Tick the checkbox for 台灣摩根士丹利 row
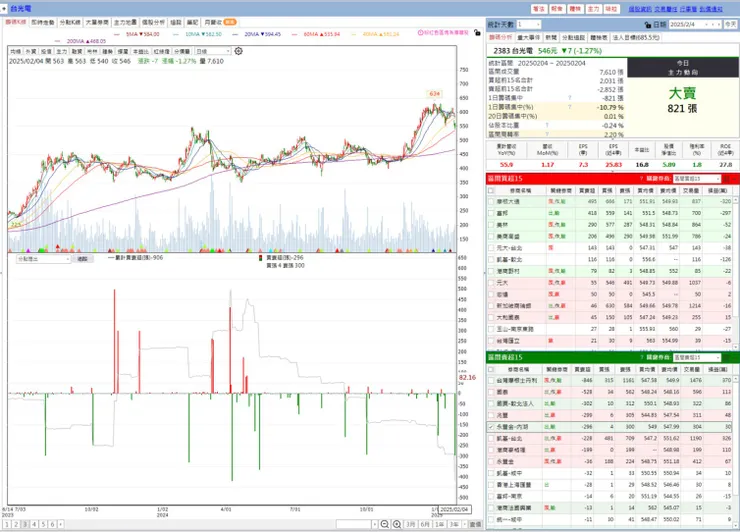 click(x=491, y=380)
